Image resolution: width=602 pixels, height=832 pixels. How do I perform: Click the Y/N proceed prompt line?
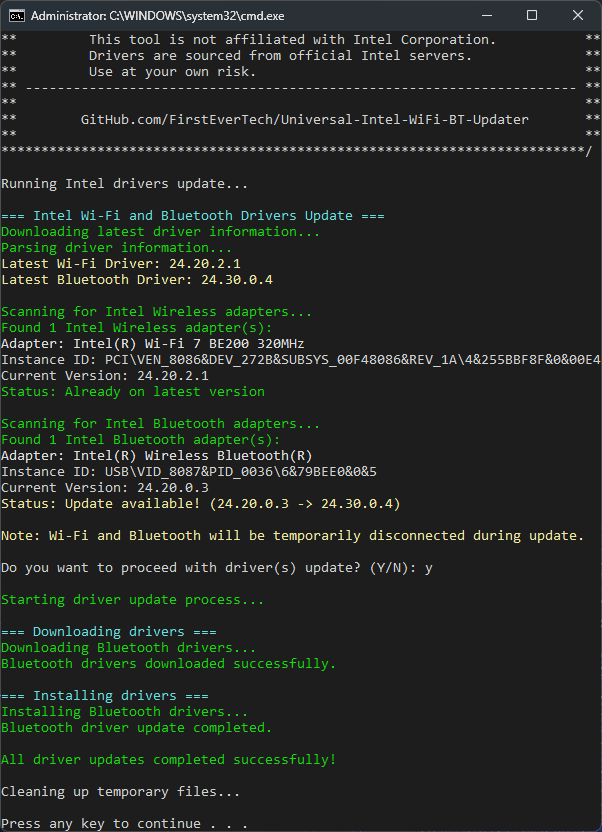coord(217,568)
